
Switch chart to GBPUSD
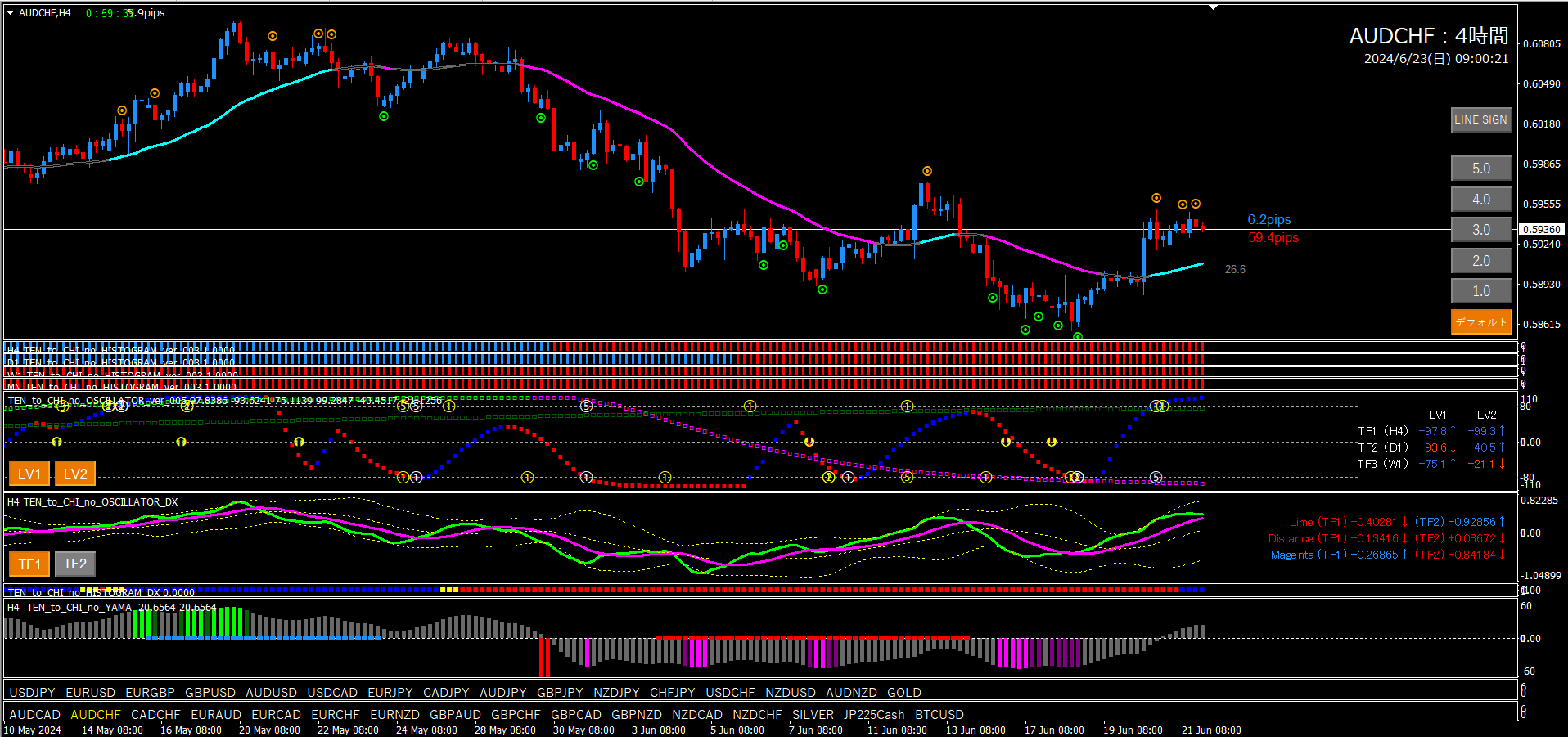210,693
